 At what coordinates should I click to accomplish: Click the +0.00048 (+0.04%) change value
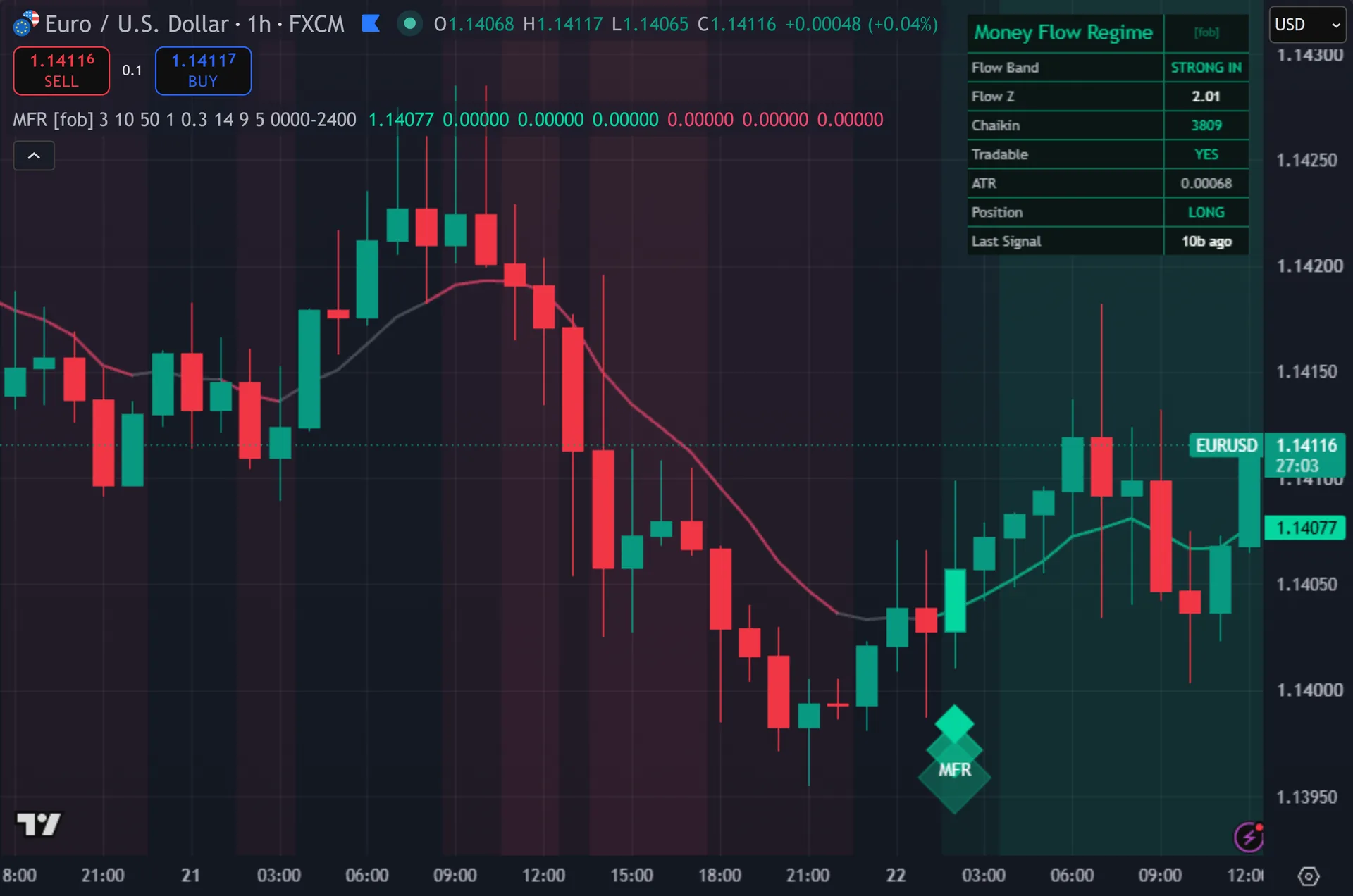[862, 25]
